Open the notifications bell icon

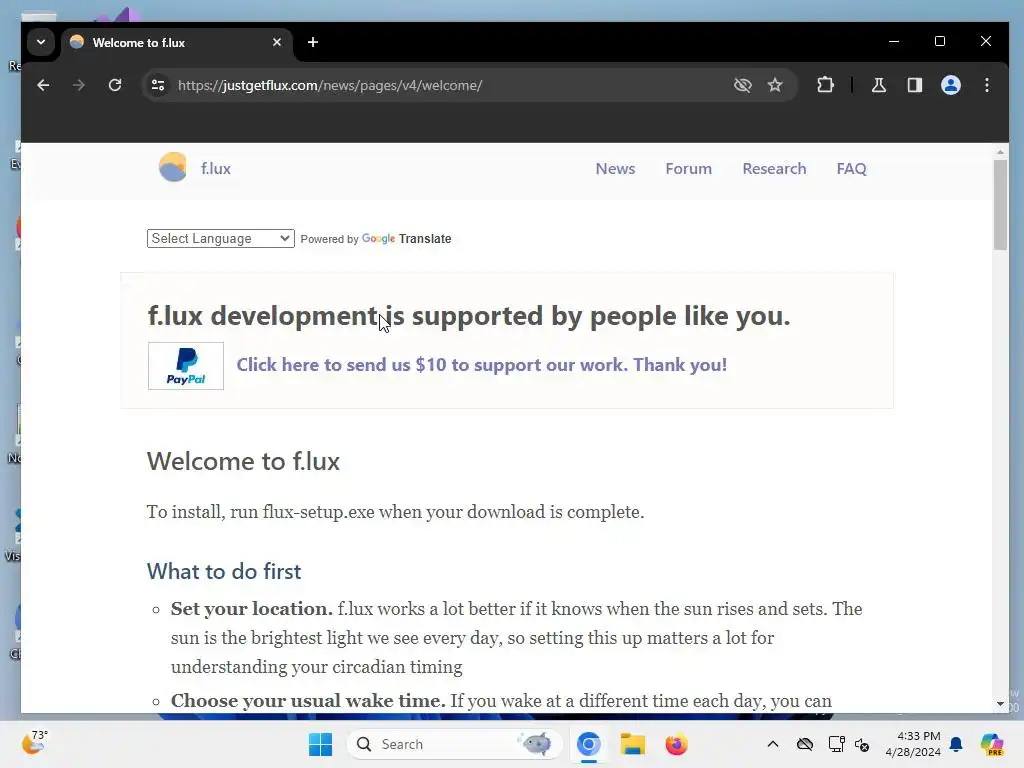point(956,744)
